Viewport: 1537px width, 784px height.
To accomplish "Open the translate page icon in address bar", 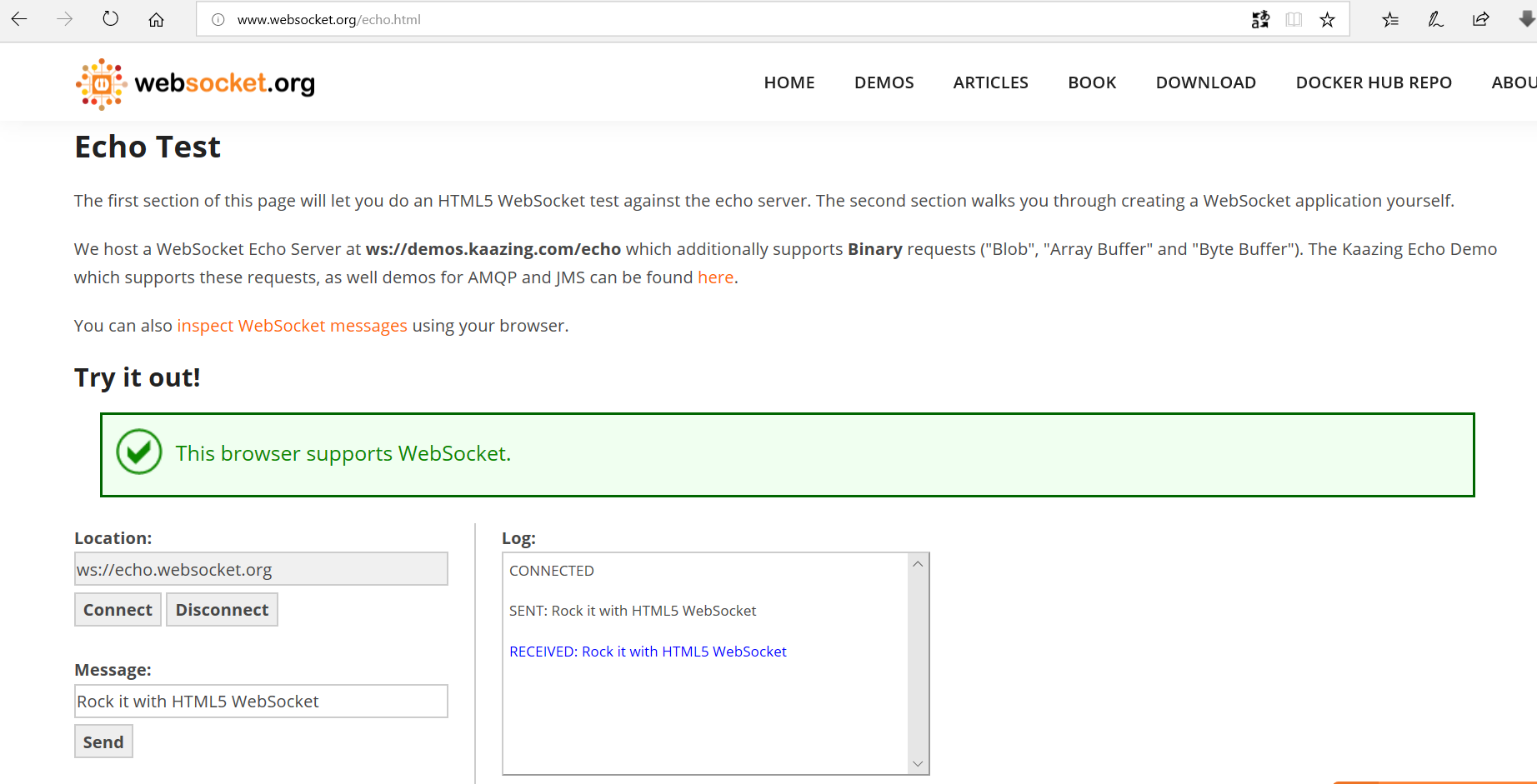I will pos(1259,19).
